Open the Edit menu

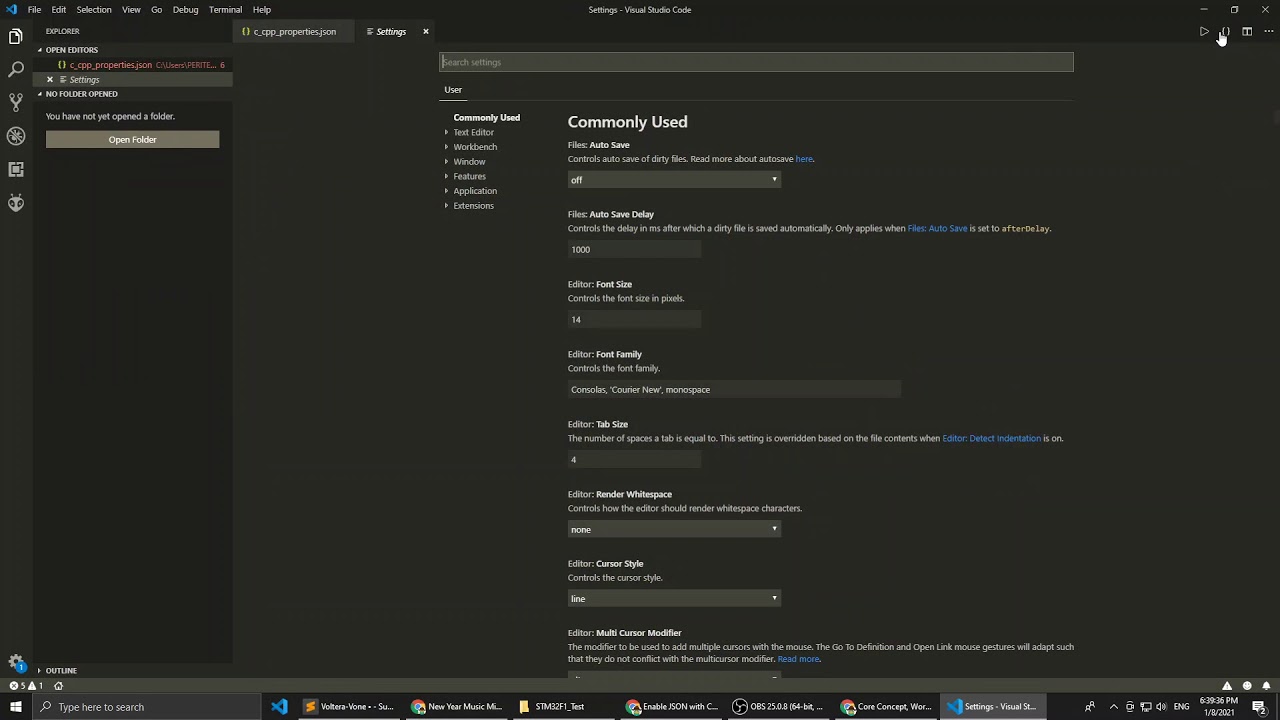(59, 10)
